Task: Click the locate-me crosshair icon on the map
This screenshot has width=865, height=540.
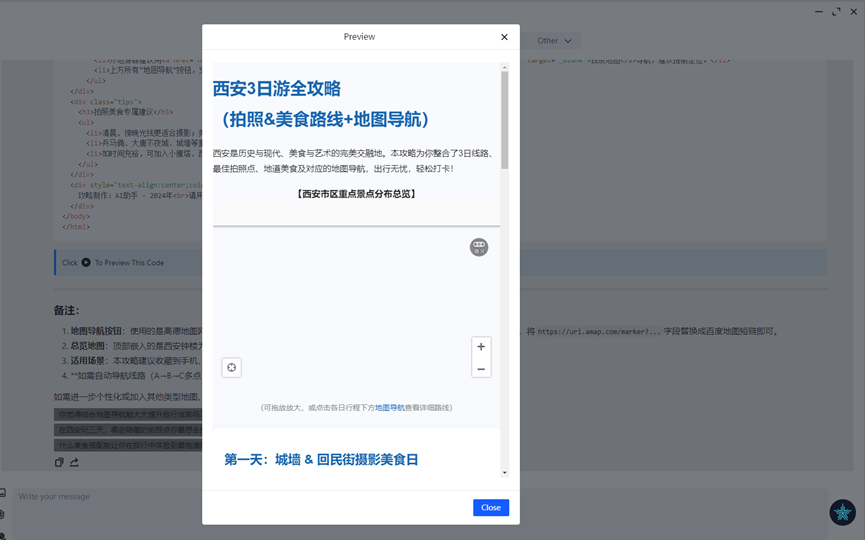Action: (232, 367)
